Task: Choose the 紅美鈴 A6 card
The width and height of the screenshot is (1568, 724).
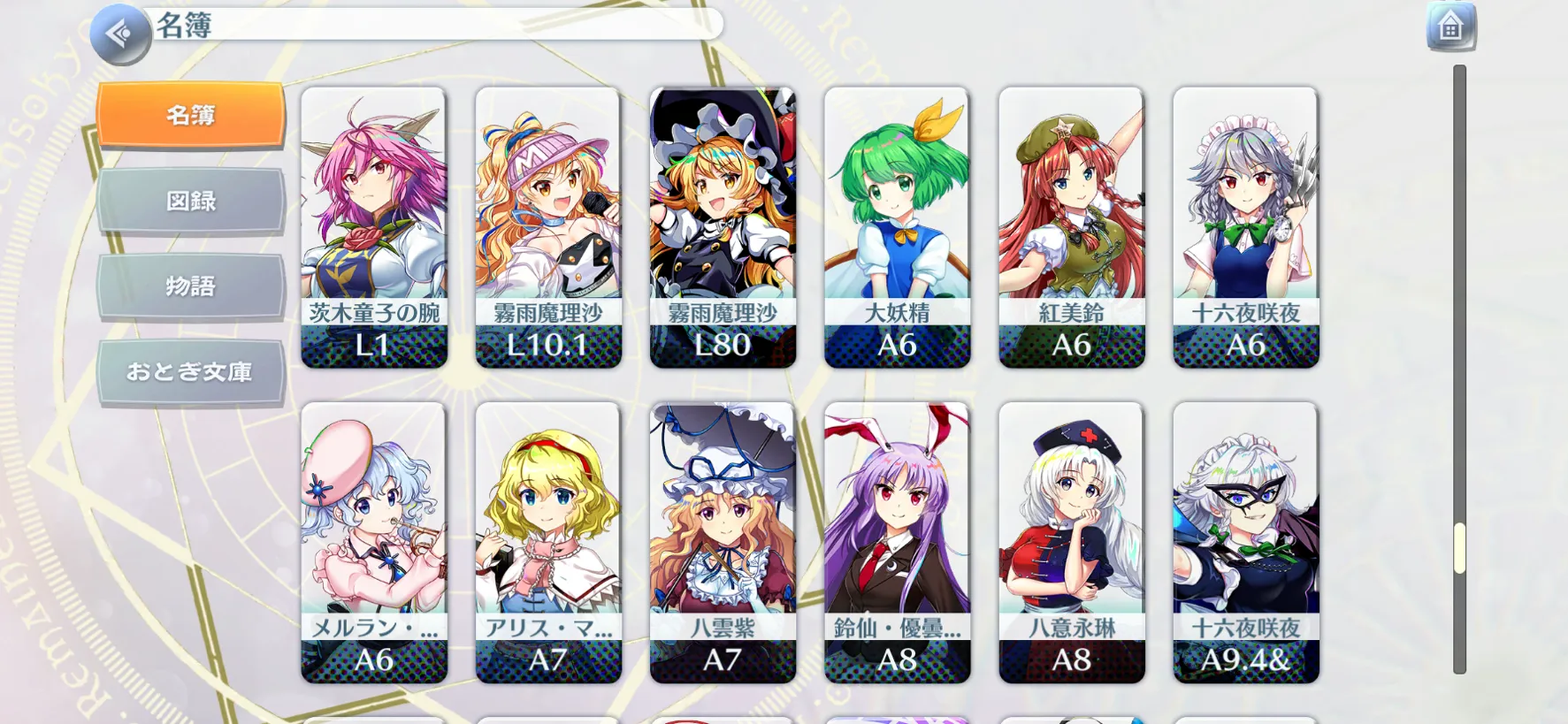Action: click(x=1072, y=227)
